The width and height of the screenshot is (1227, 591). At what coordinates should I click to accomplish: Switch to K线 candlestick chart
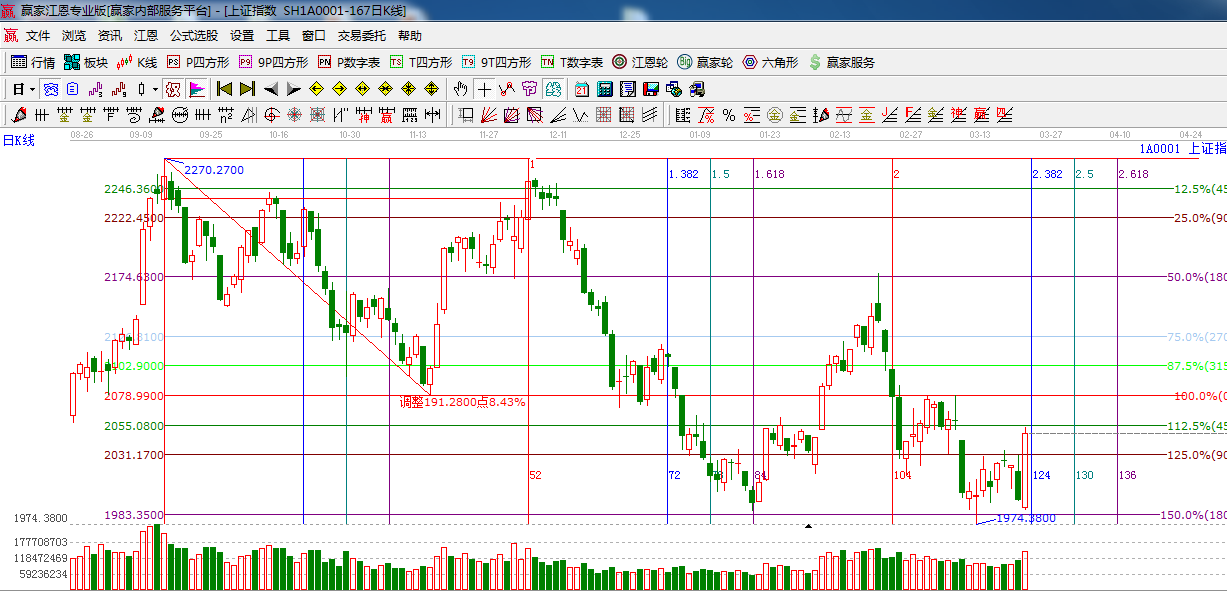click(137, 62)
